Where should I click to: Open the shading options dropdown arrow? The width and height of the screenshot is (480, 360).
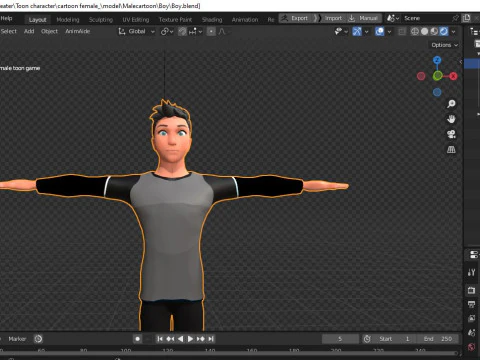click(453, 31)
